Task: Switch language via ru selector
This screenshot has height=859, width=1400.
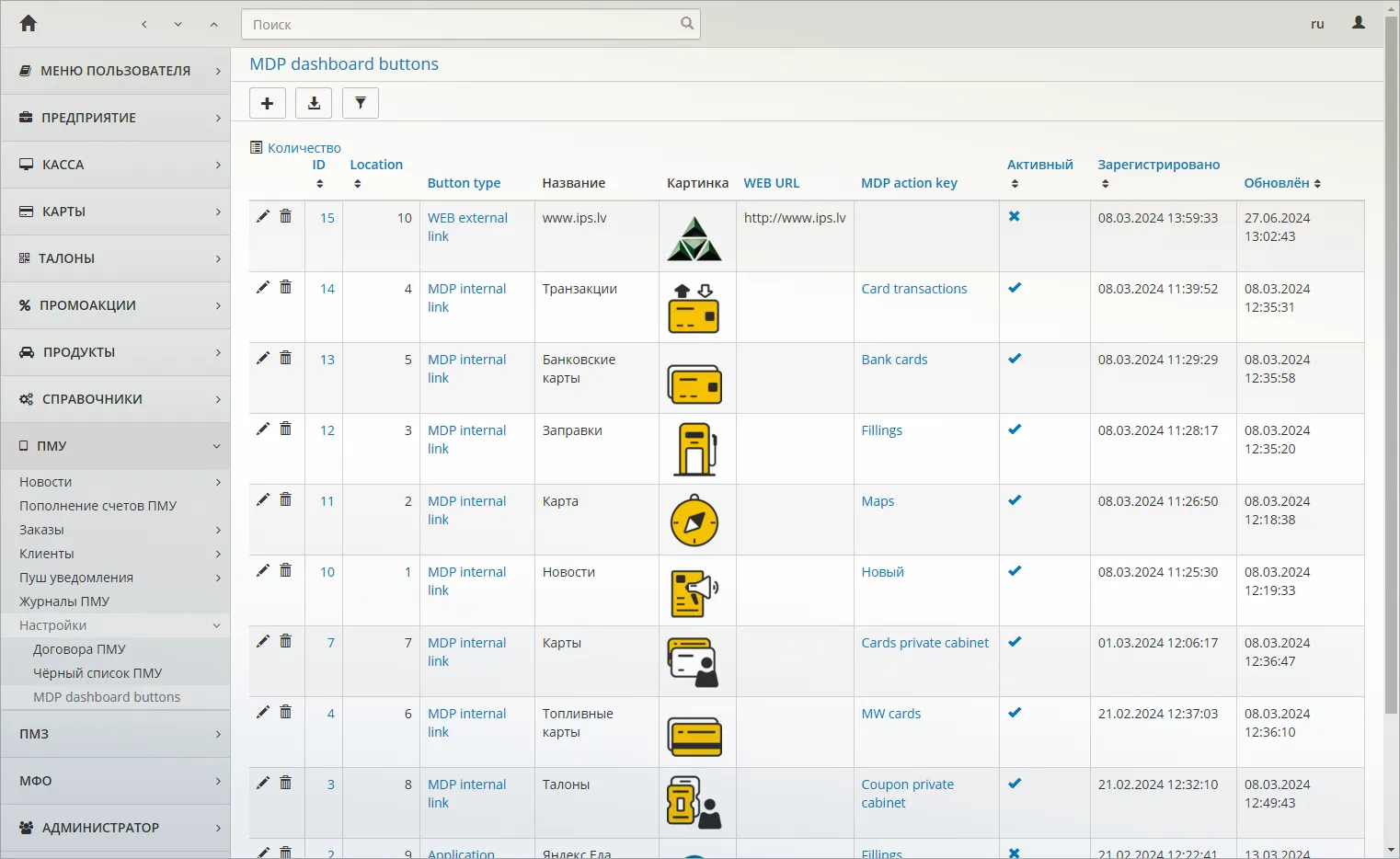Action: coord(1317,24)
